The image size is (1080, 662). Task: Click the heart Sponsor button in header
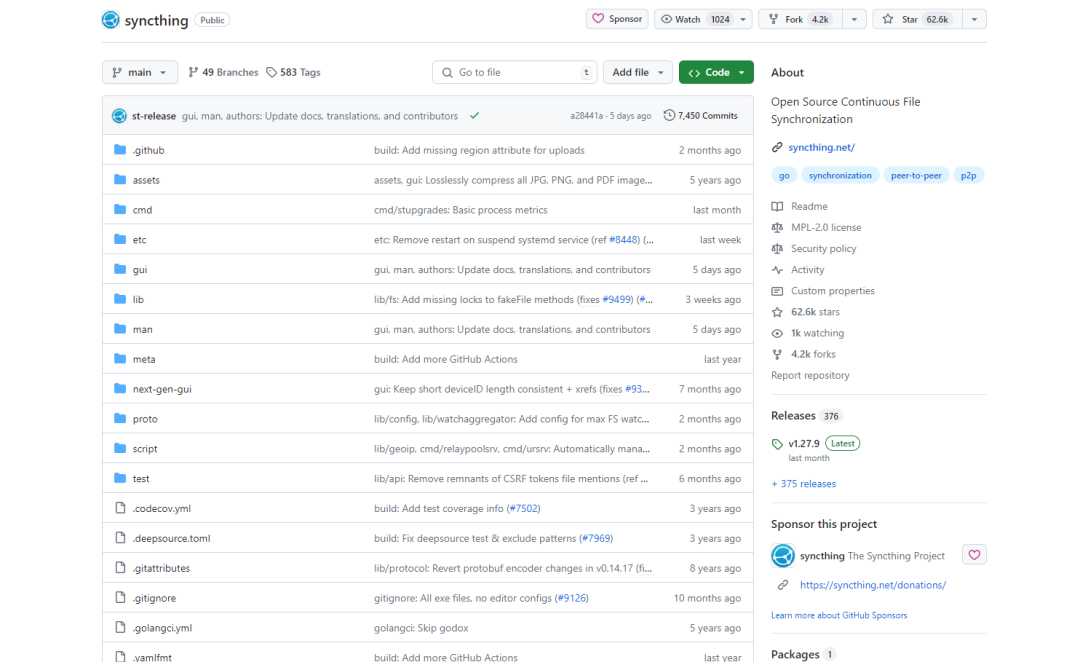pos(616,19)
